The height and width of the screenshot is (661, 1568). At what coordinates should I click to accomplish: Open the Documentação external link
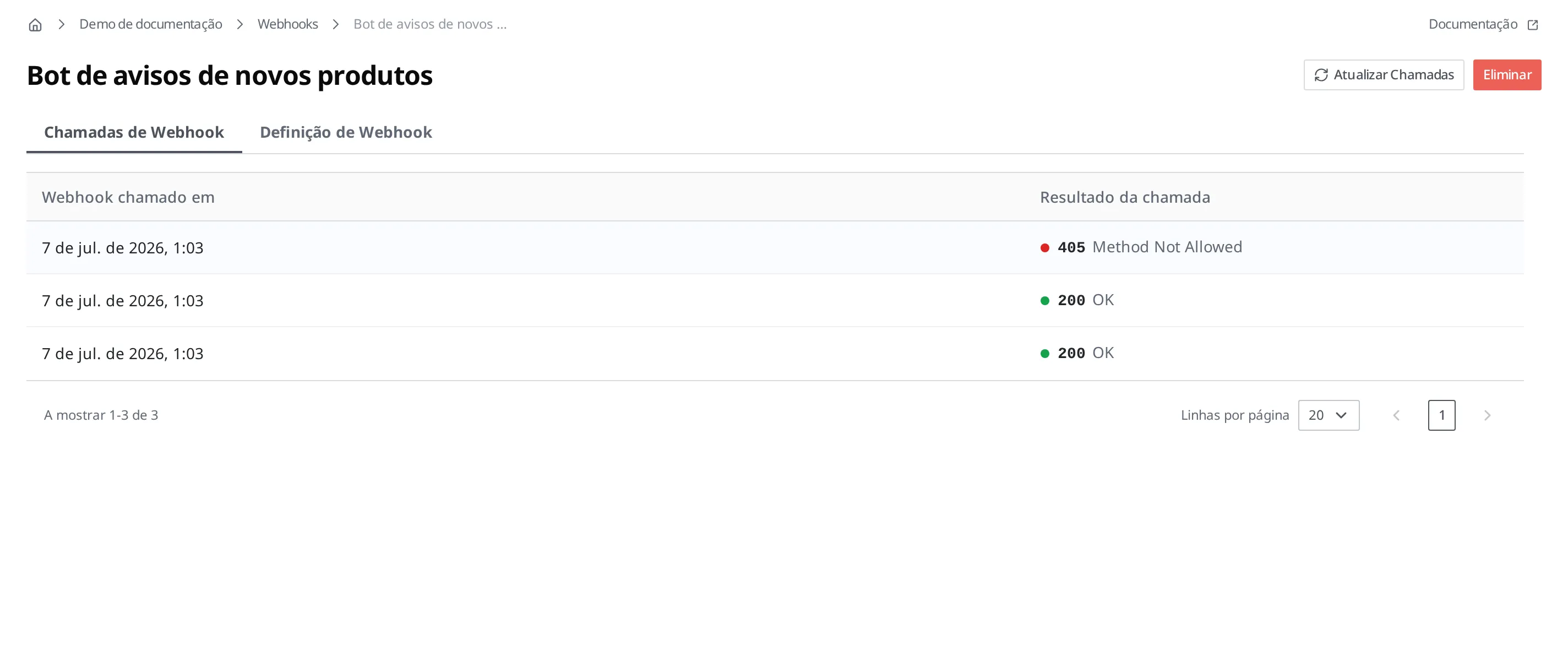(x=1483, y=24)
